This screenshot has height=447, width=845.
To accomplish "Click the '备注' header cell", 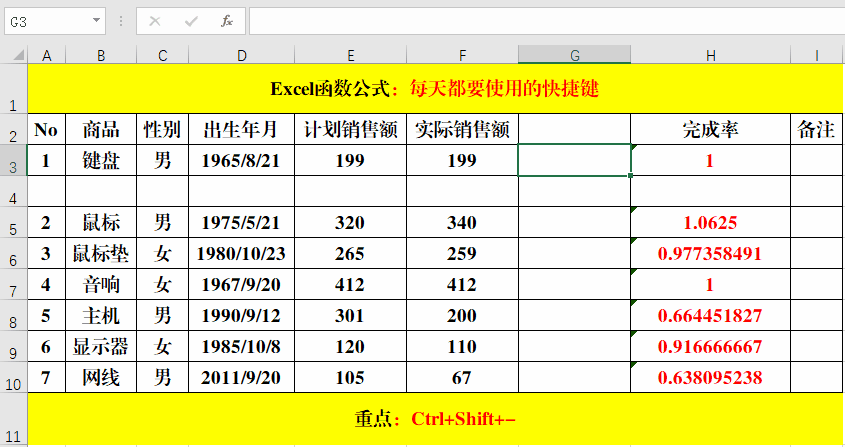I will click(816, 129).
